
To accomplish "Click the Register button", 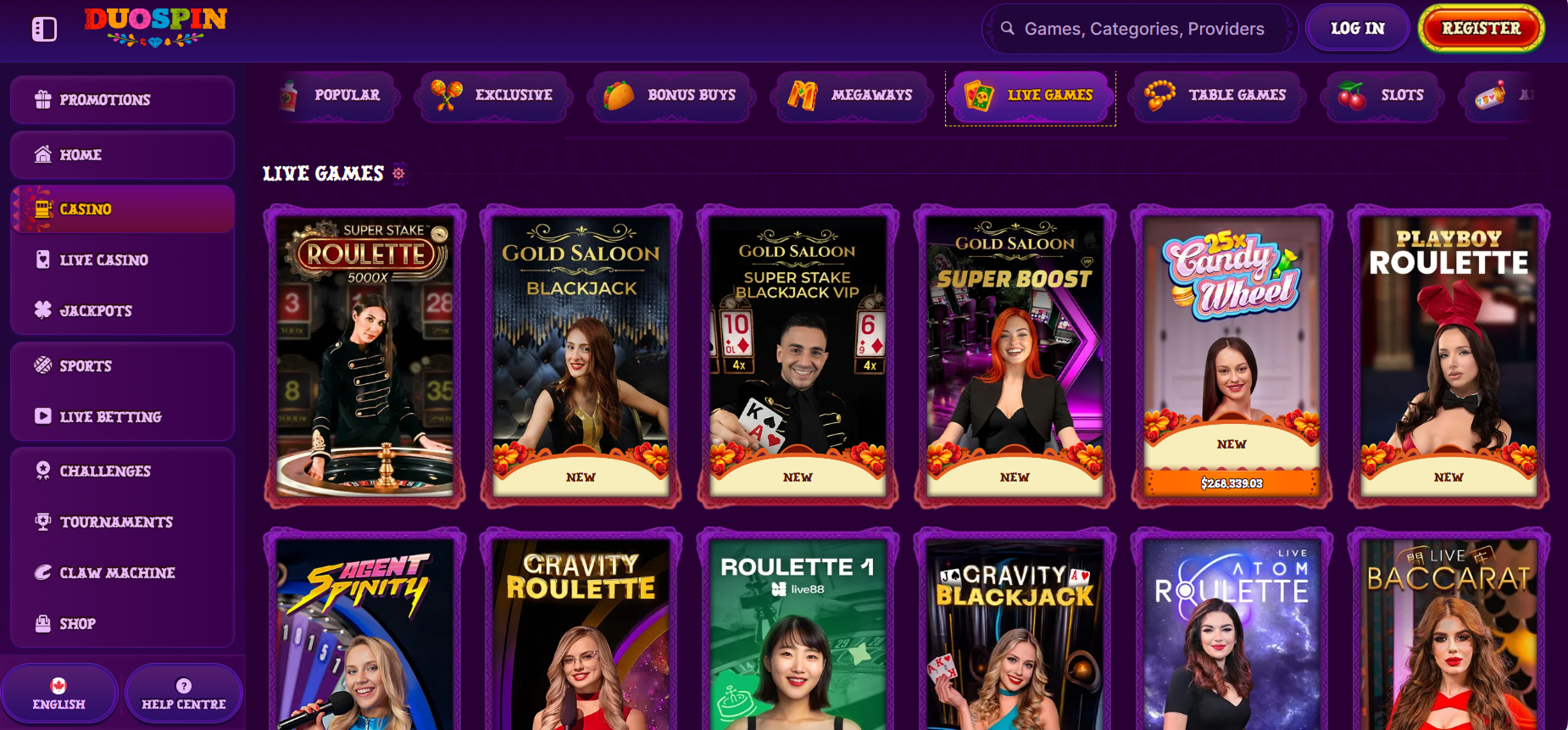I will [1482, 29].
